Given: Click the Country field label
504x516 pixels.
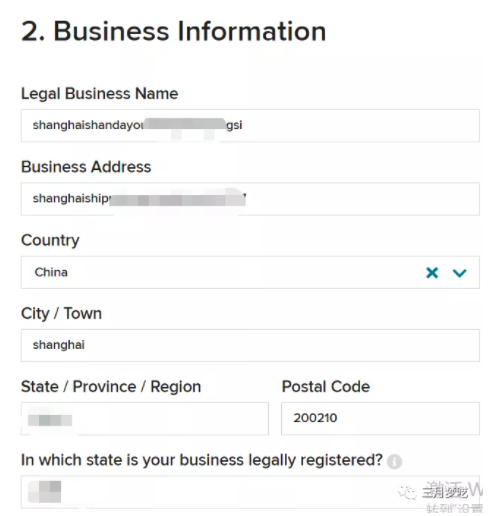Looking at the screenshot, I should [x=50, y=240].
